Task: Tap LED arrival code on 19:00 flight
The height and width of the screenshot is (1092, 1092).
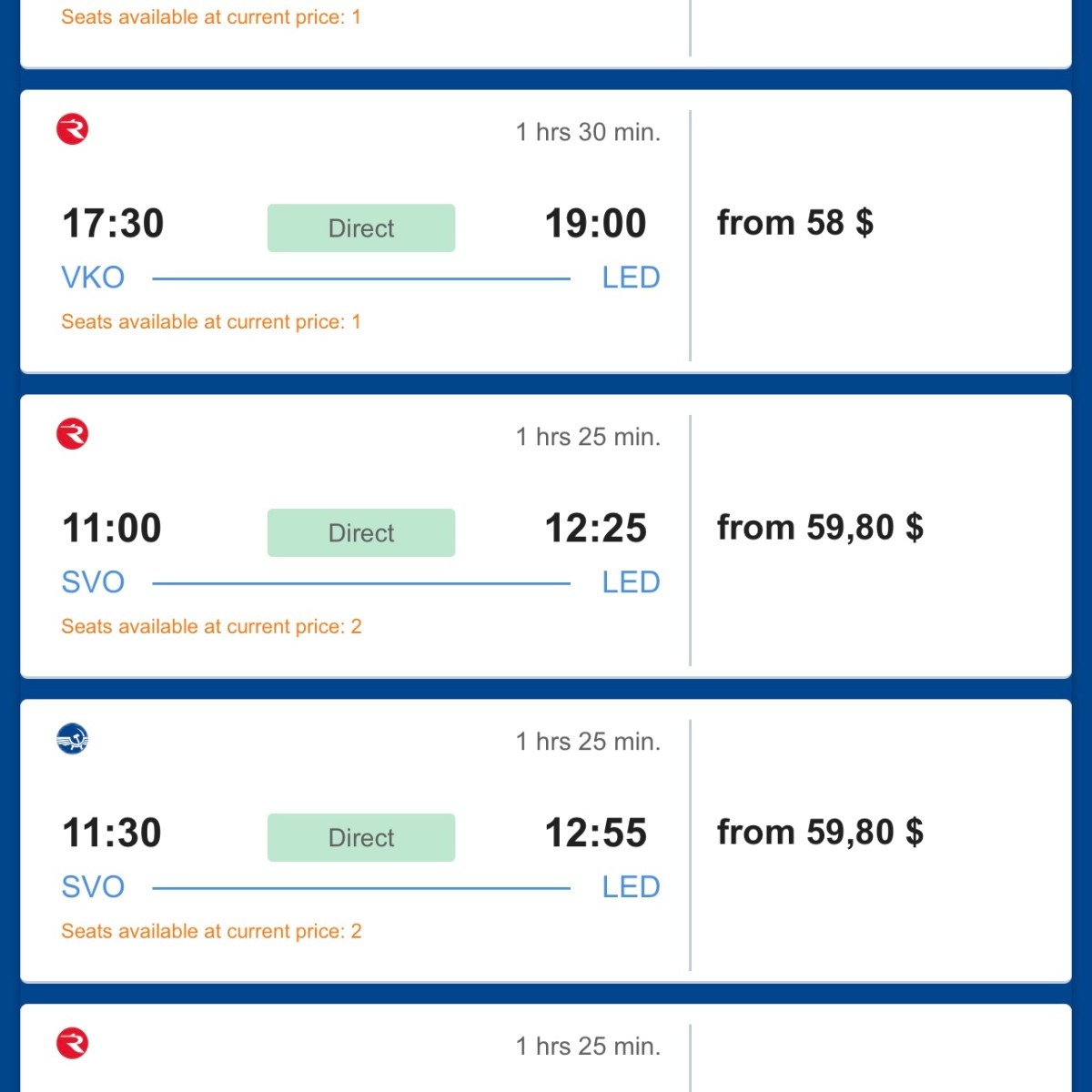Action: (x=631, y=278)
